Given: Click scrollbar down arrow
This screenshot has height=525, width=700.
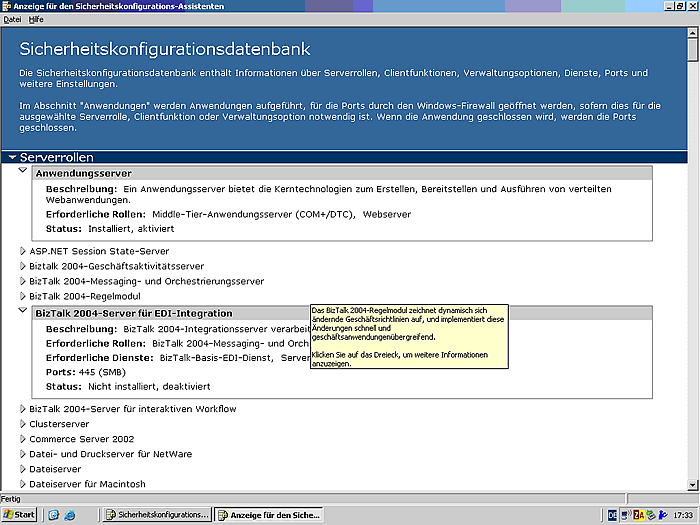Looking at the screenshot, I should pos(692,485).
